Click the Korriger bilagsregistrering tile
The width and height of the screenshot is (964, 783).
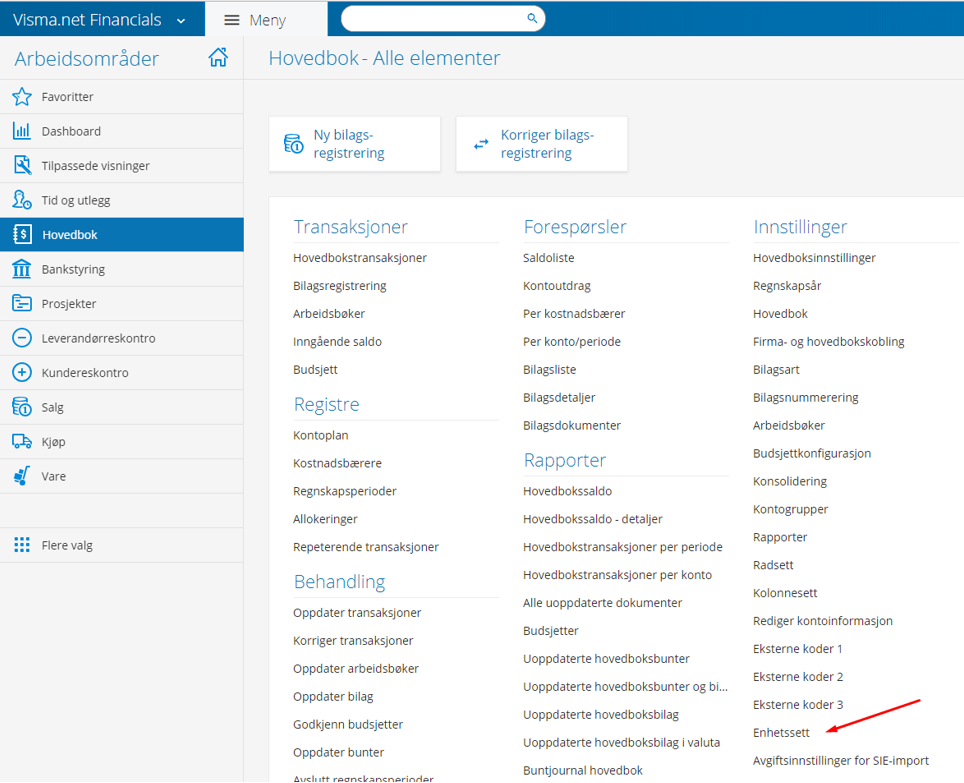coord(542,144)
